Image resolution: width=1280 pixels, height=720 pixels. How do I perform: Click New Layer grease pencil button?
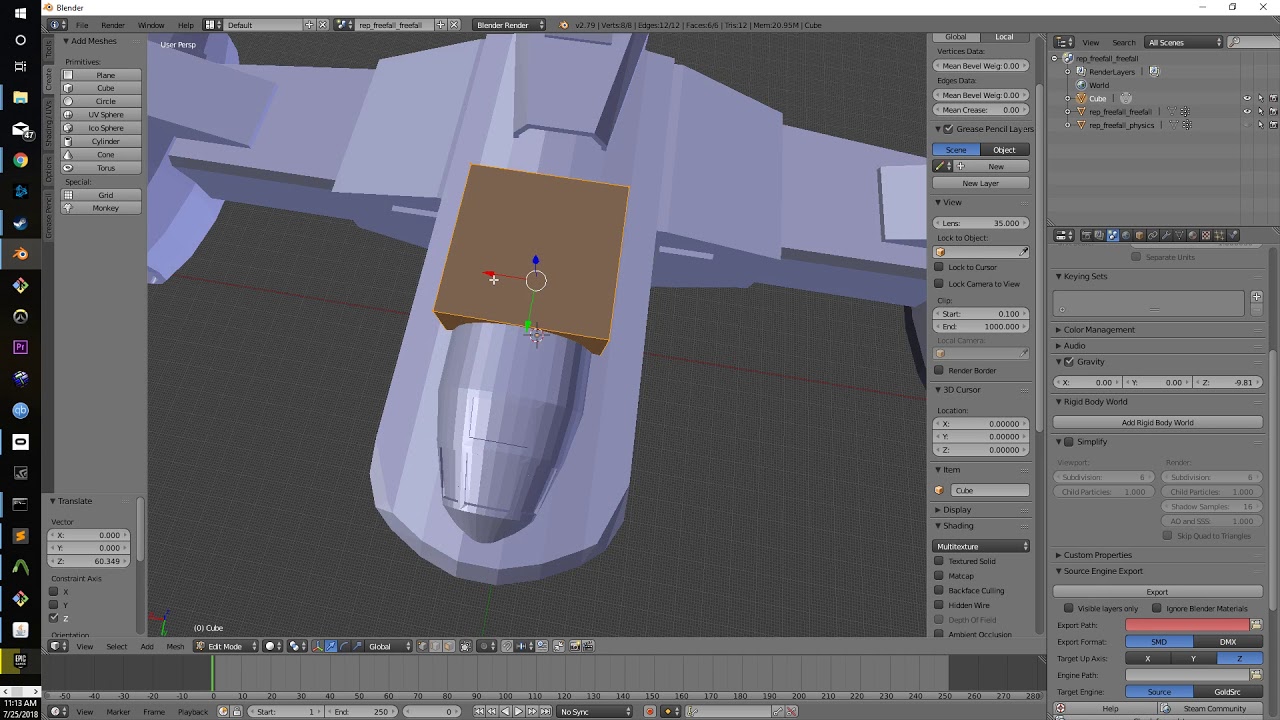pos(981,183)
